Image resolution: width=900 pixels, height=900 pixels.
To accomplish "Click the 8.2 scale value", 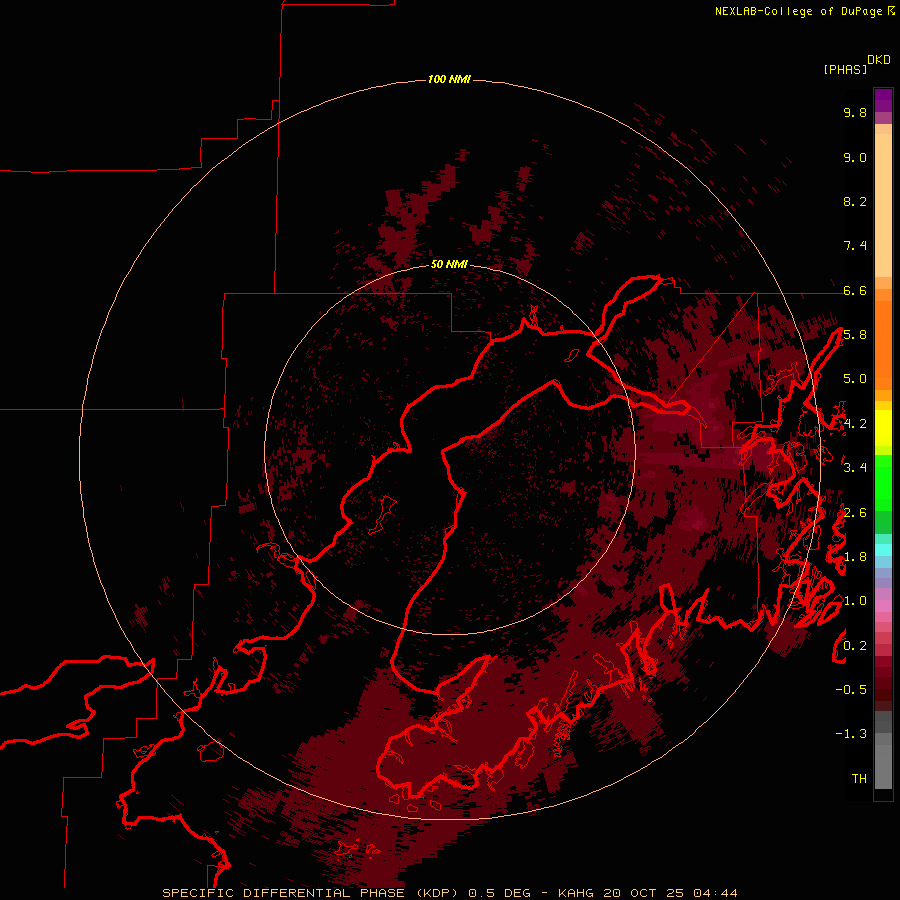I will (x=855, y=201).
